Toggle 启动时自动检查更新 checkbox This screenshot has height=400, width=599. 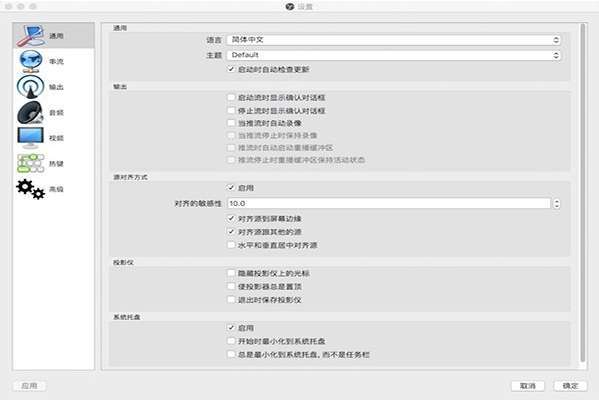(231, 69)
